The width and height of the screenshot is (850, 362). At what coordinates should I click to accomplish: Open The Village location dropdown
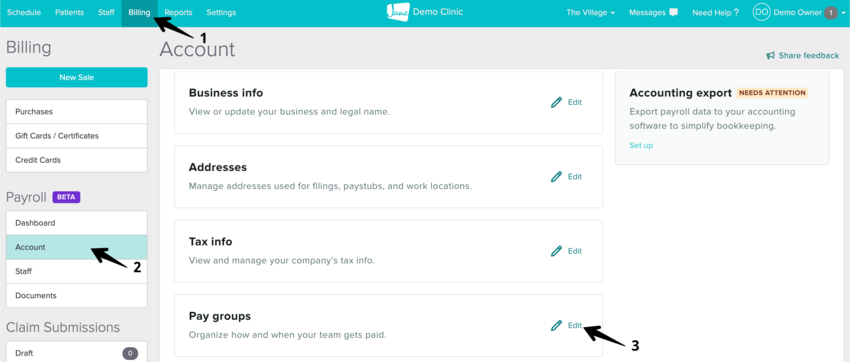pyautogui.click(x=590, y=12)
